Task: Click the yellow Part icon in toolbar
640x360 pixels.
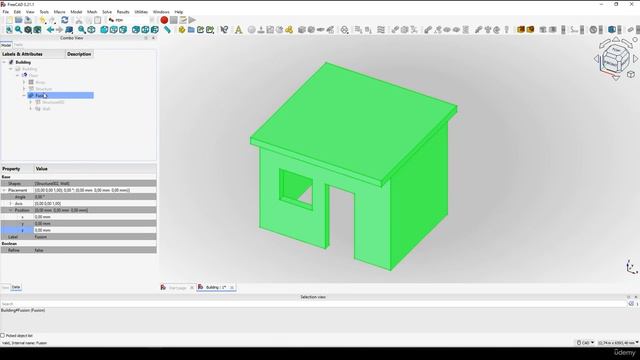Action: point(182,30)
